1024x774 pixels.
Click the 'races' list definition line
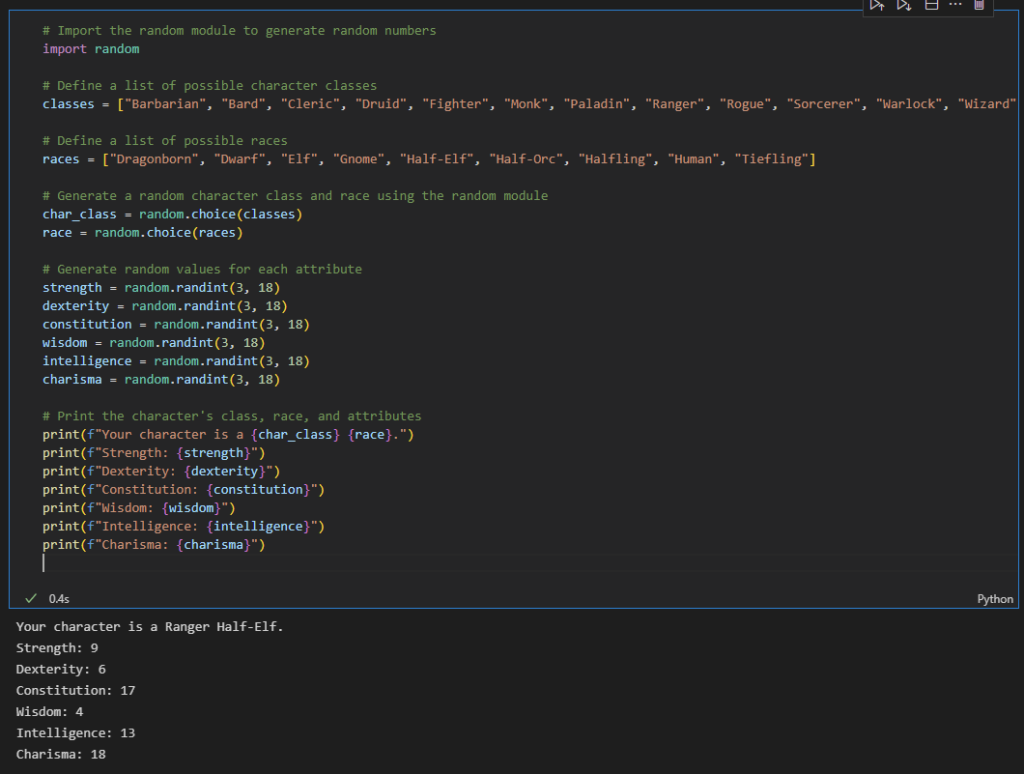point(429,159)
